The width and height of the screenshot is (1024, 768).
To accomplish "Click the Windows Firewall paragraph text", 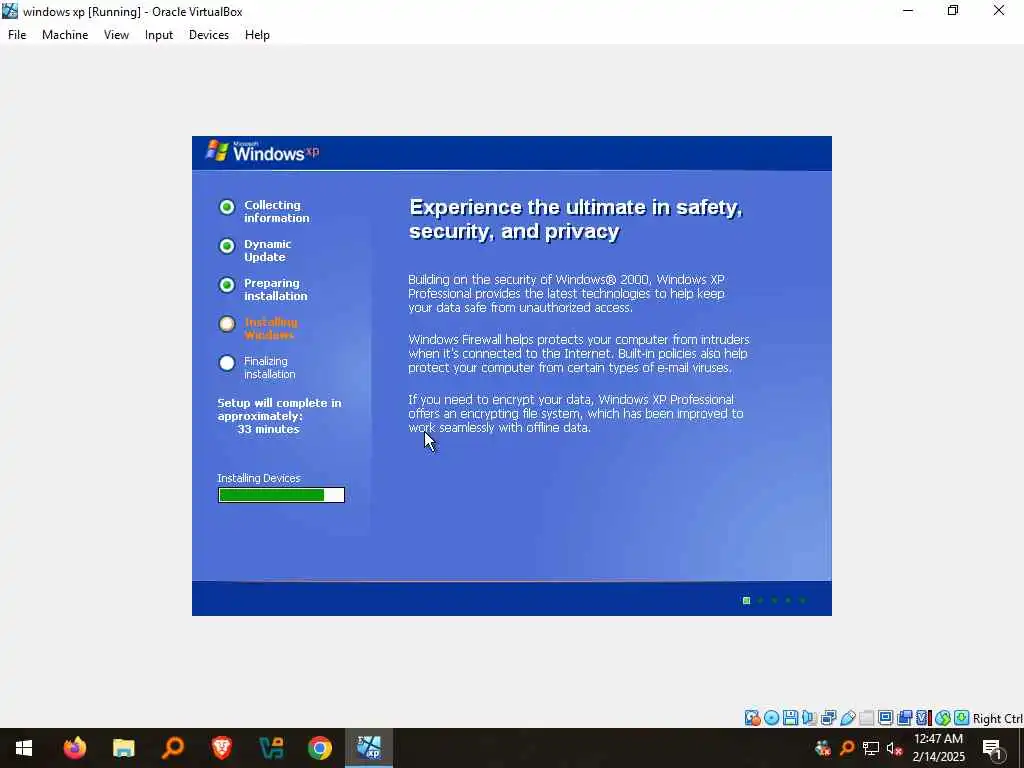I will click(579, 353).
